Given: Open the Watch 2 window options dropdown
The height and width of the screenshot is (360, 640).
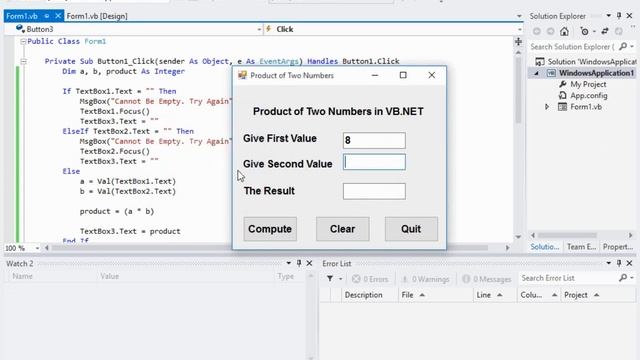Looking at the screenshot, I should 288,263.
